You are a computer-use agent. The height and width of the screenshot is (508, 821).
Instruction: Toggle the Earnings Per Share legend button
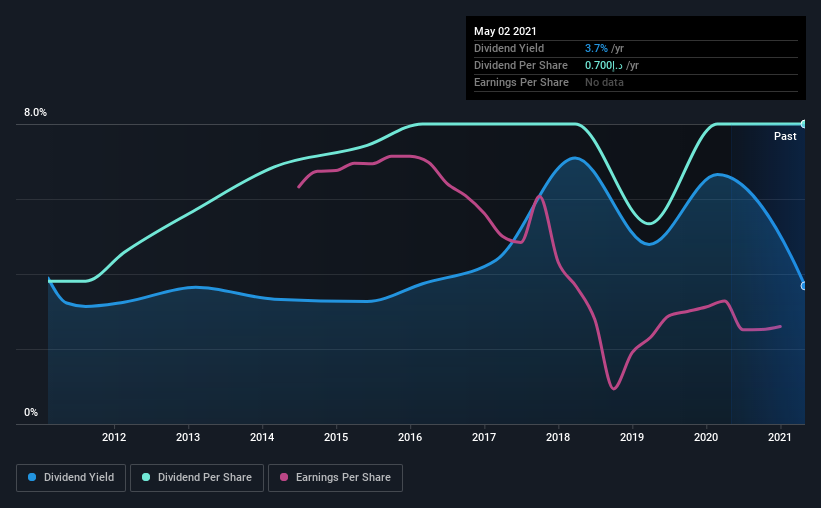(x=335, y=478)
